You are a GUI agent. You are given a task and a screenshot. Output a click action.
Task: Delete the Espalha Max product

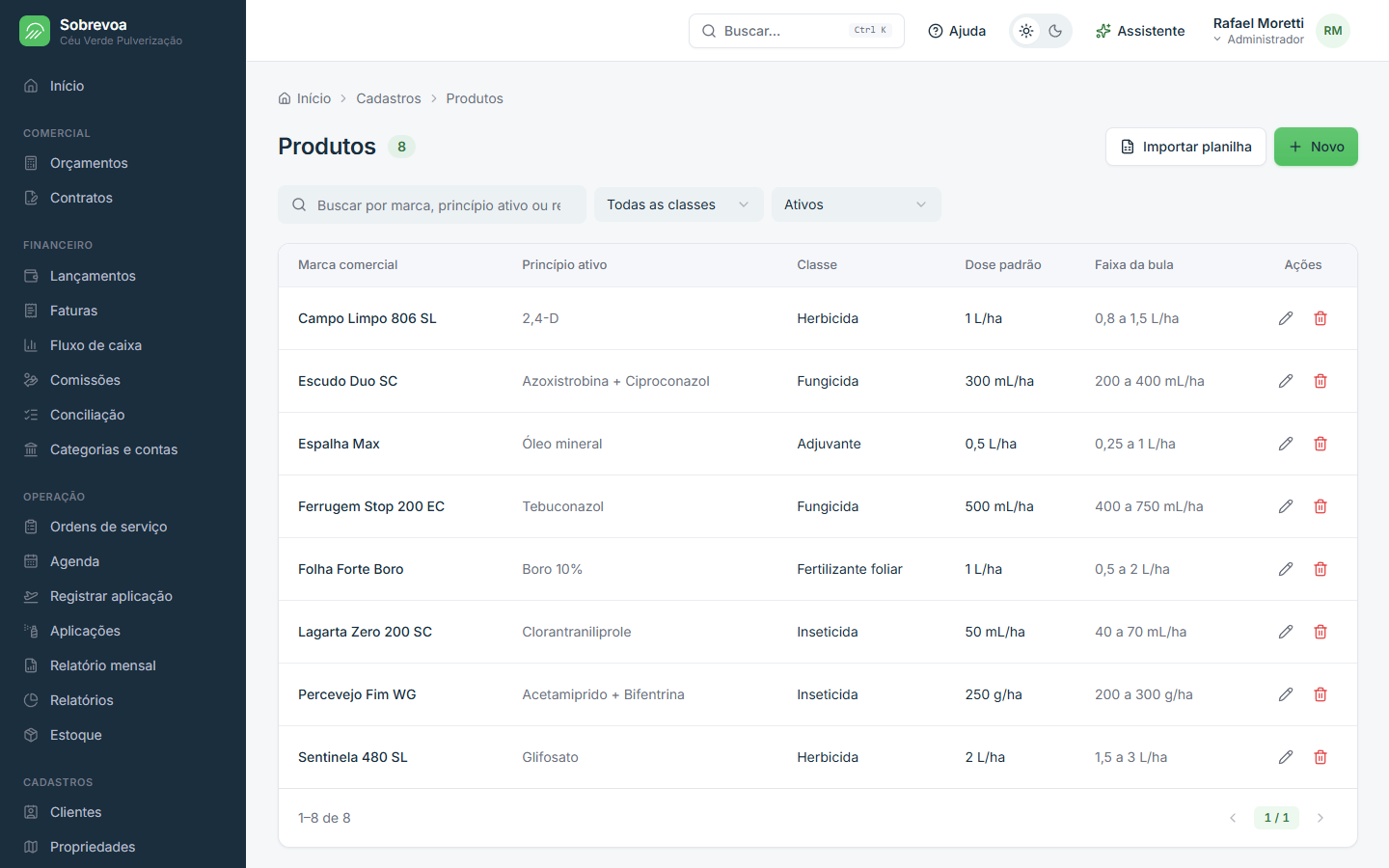point(1321,444)
